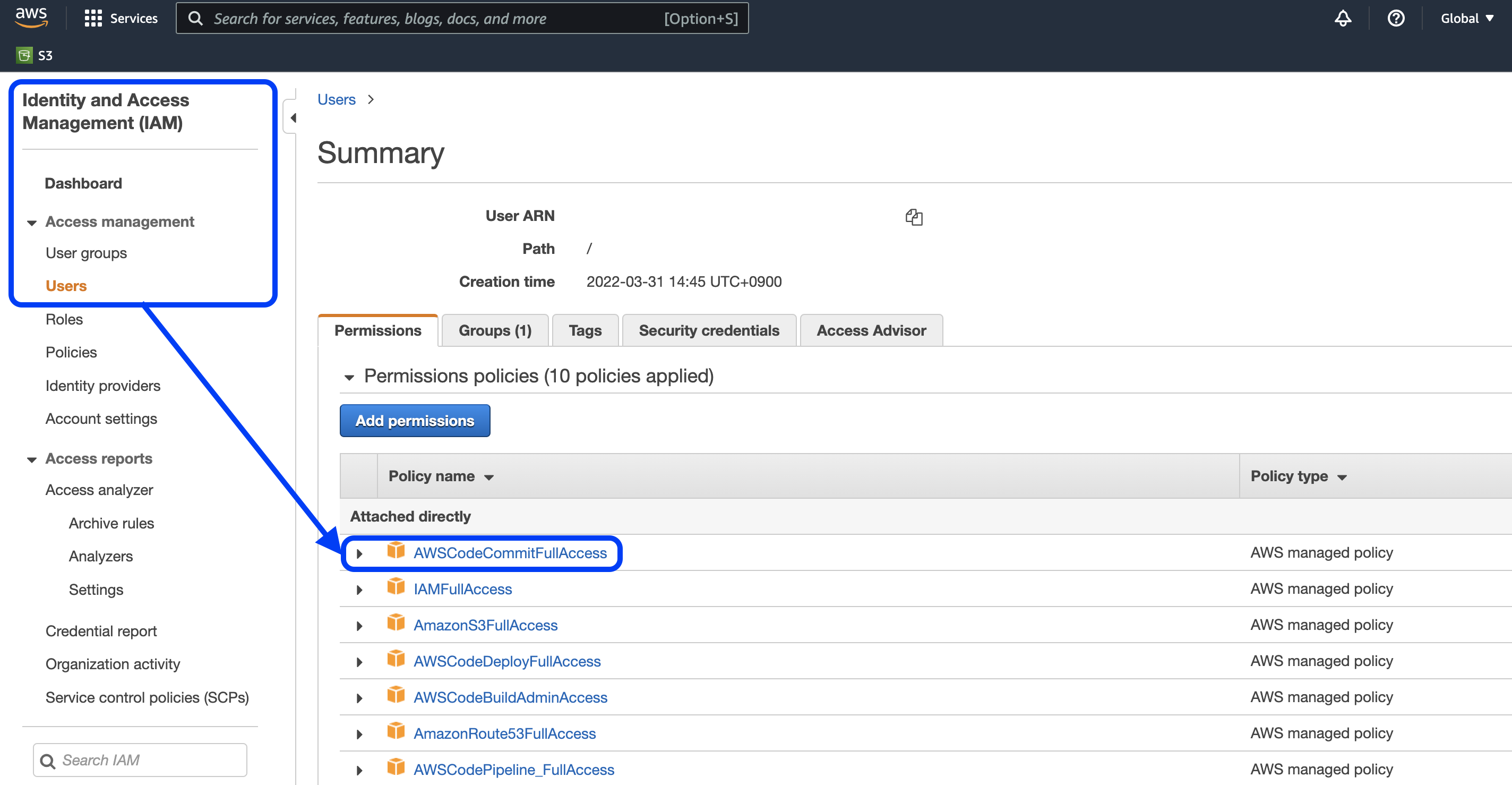Open the notifications bell icon
Viewport: 1512px width, 785px height.
click(1342, 18)
